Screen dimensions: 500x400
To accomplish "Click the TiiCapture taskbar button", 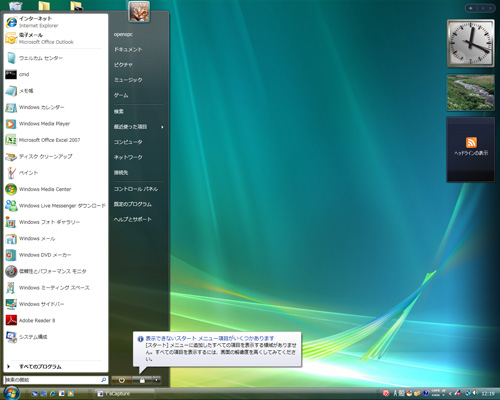I will point(124,394).
